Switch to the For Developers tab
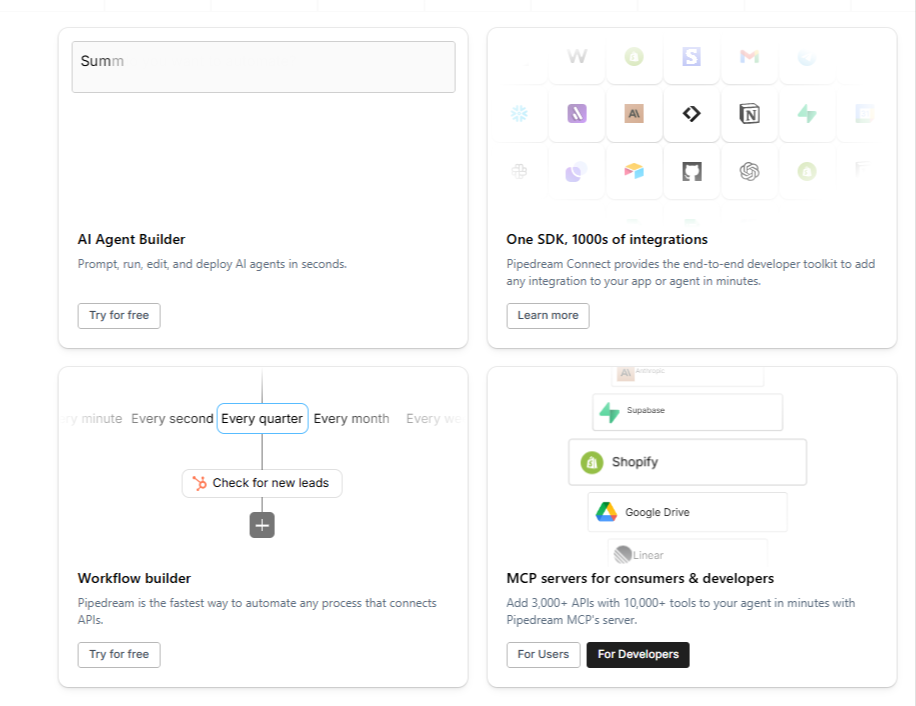916x706 pixels. (x=638, y=655)
